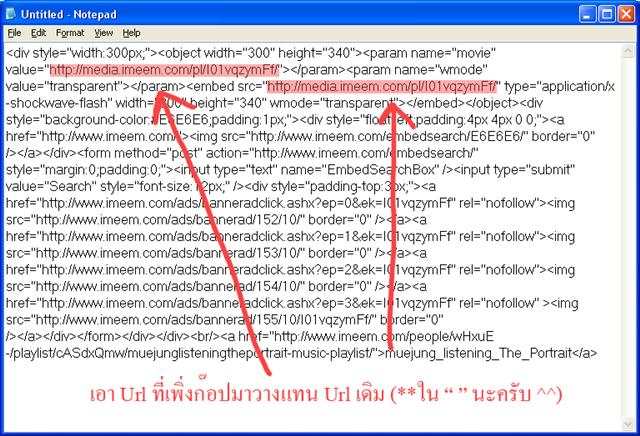The height and width of the screenshot is (436, 640).
Task: Click the '<object width="300"' text
Action: pos(216,53)
